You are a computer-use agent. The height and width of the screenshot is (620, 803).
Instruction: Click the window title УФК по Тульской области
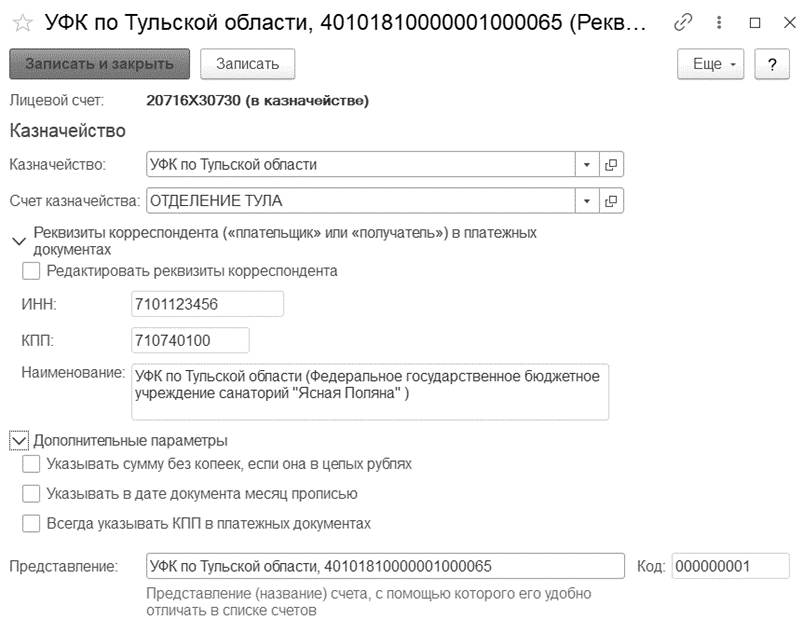click(345, 23)
